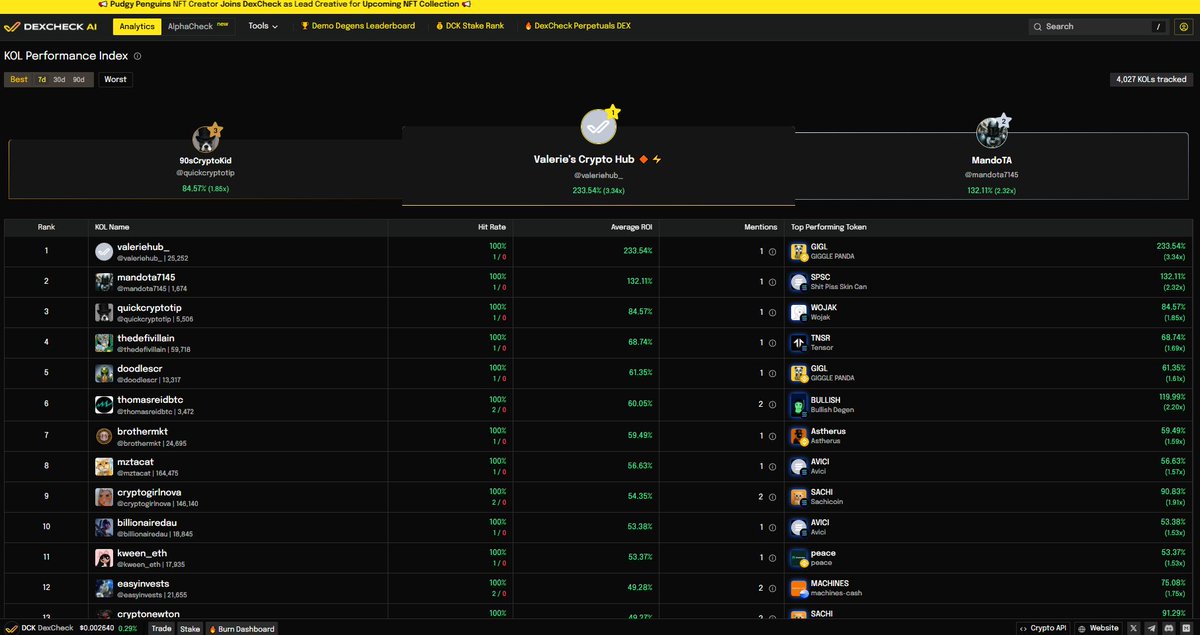This screenshot has height=635, width=1200.
Task: Switch to Worst performers
Action: click(115, 79)
